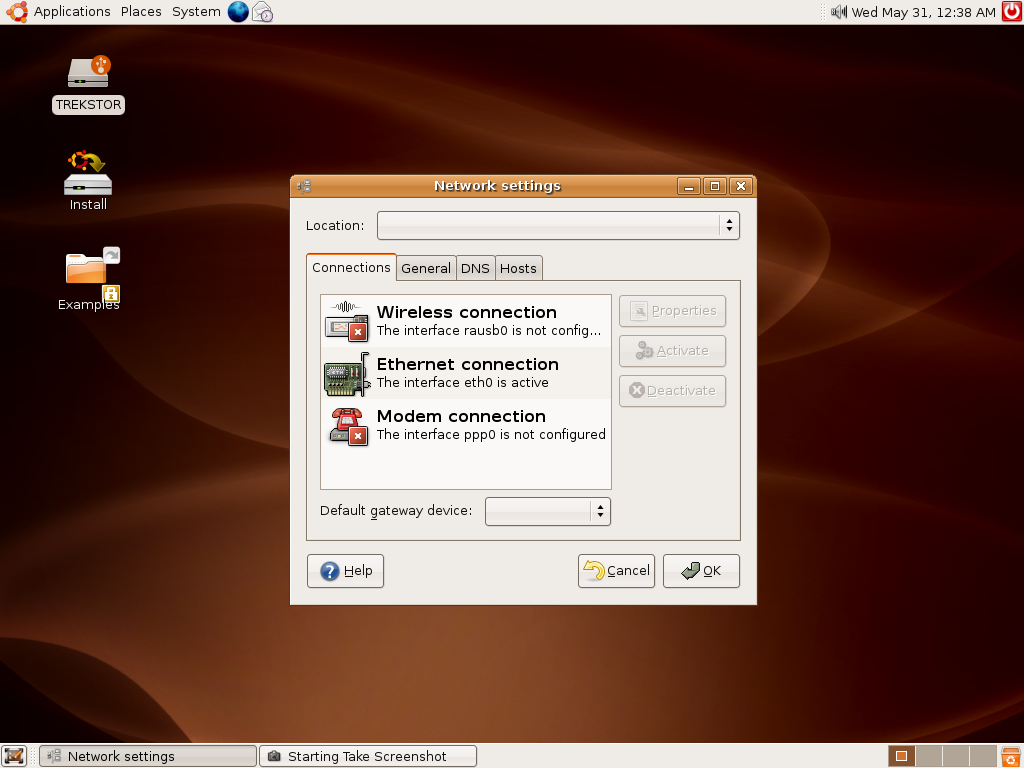
Task: Switch to the DNS tab
Action: click(x=475, y=268)
